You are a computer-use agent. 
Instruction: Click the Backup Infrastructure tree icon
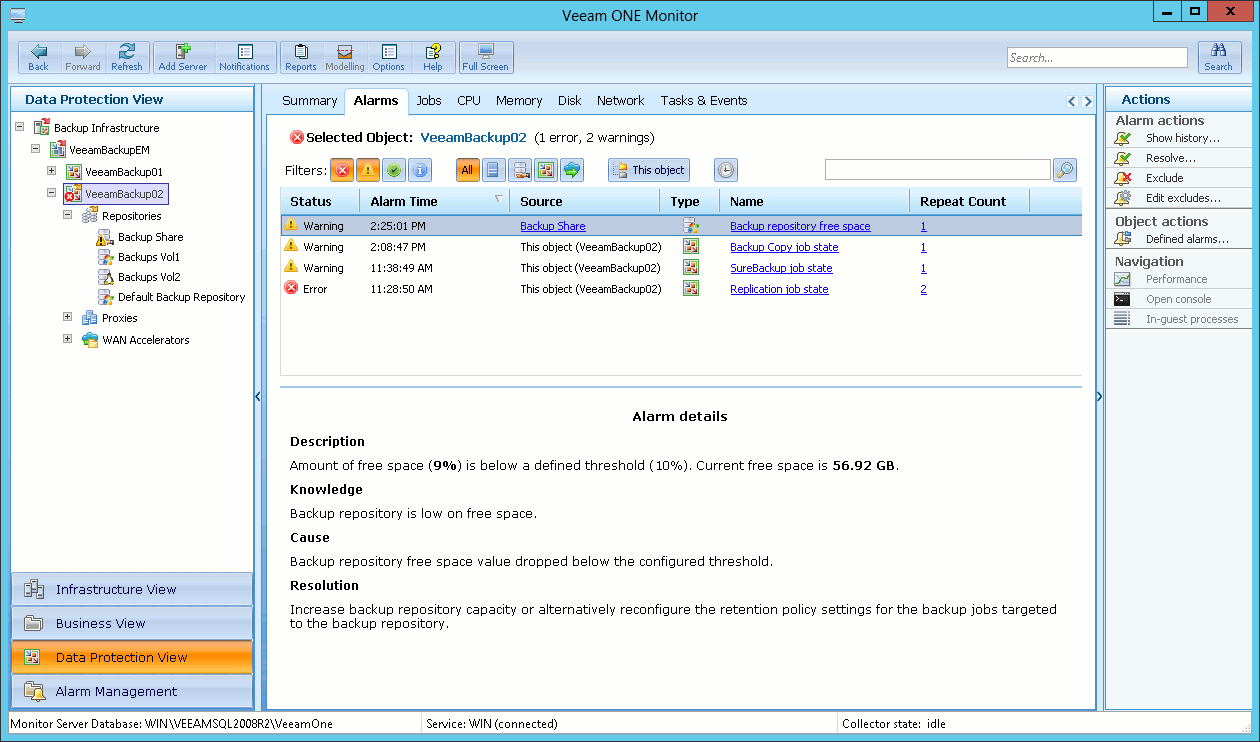[x=42, y=128]
